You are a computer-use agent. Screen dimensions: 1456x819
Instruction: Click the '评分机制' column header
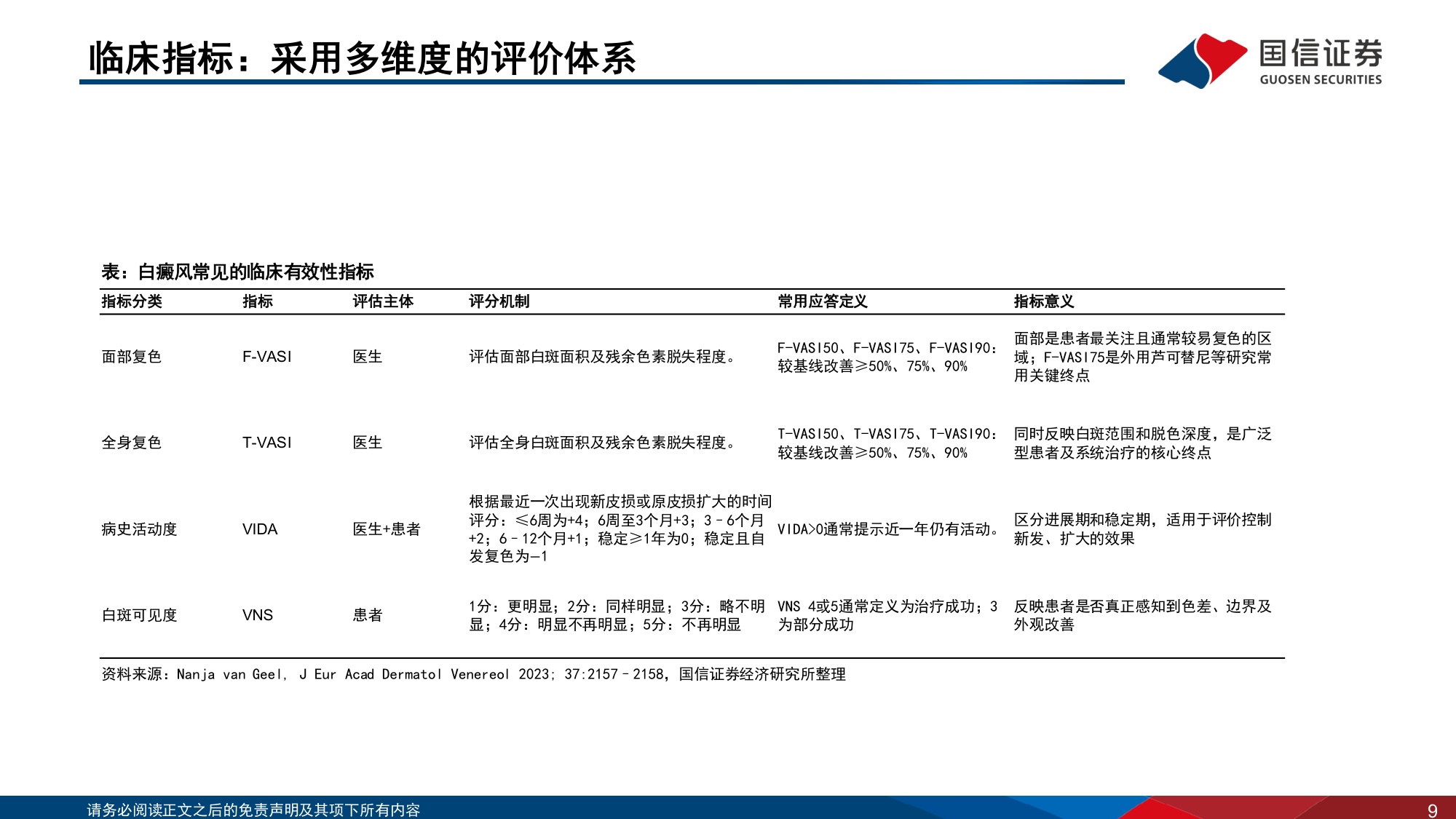click(499, 301)
